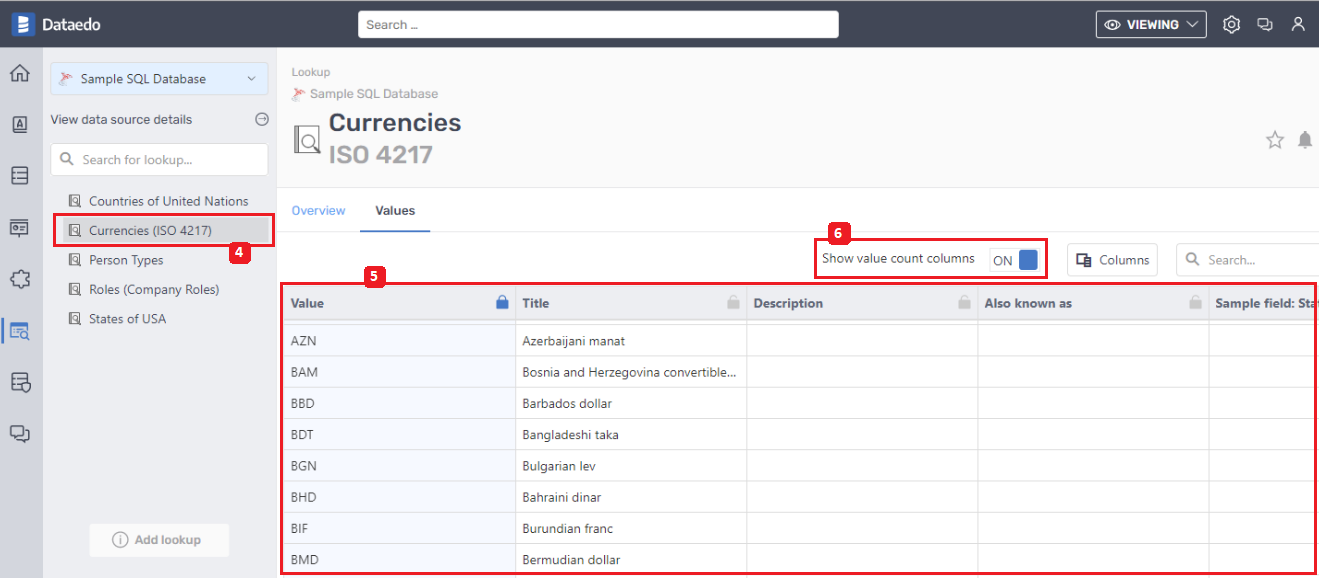Click the home icon in left sidebar

[19, 73]
